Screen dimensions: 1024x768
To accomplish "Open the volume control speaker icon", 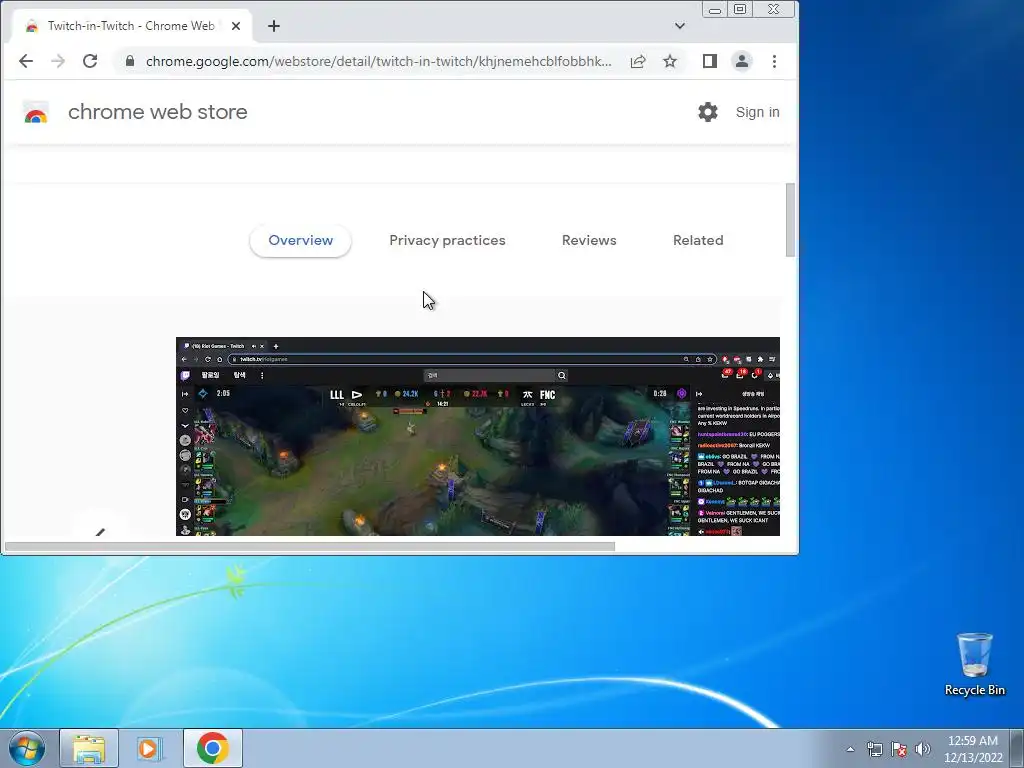I will (922, 749).
